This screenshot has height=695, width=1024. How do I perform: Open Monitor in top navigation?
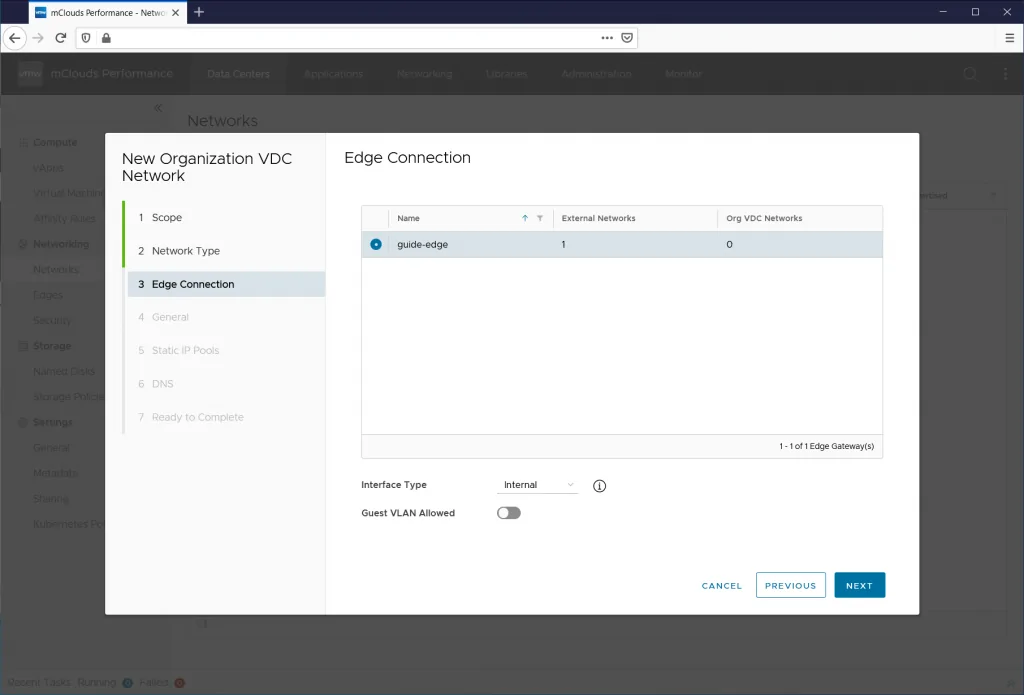(684, 74)
